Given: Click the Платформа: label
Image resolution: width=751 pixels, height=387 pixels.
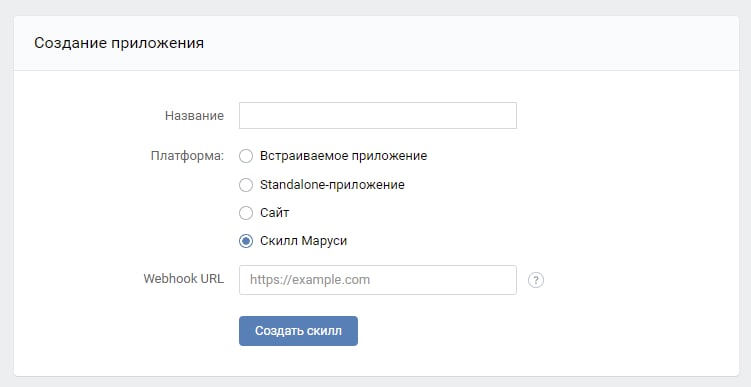Looking at the screenshot, I should pos(187,156).
